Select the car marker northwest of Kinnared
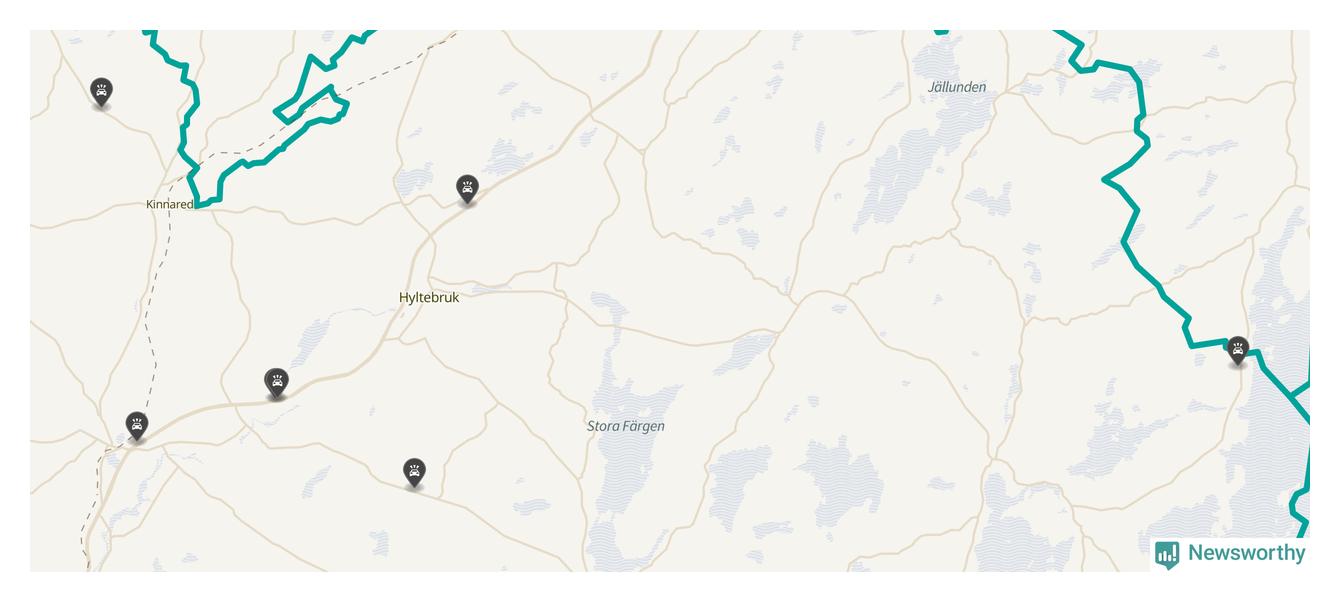Screen dimensions: 1340x602 pyautogui.click(x=101, y=91)
